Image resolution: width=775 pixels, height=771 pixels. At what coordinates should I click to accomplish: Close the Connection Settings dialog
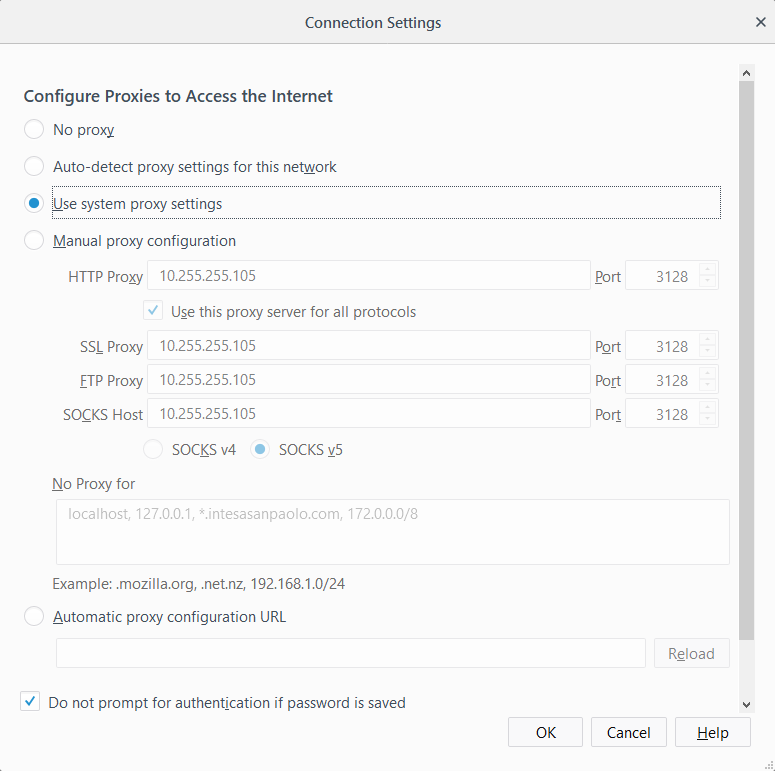point(761,22)
